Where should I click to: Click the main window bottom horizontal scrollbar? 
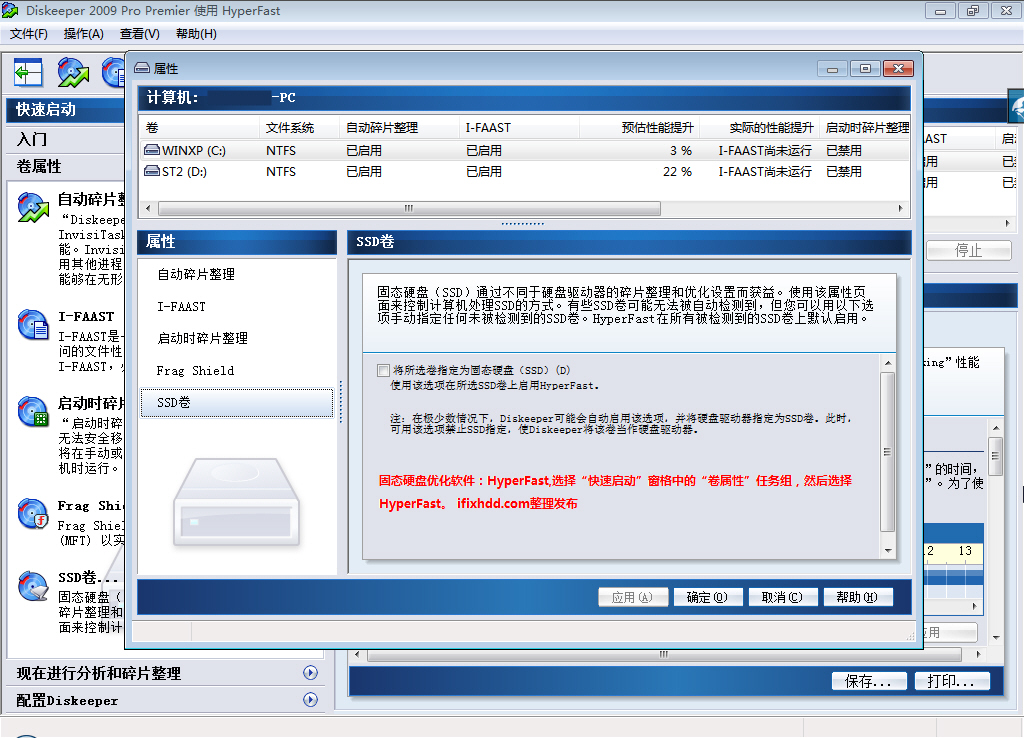click(x=664, y=654)
